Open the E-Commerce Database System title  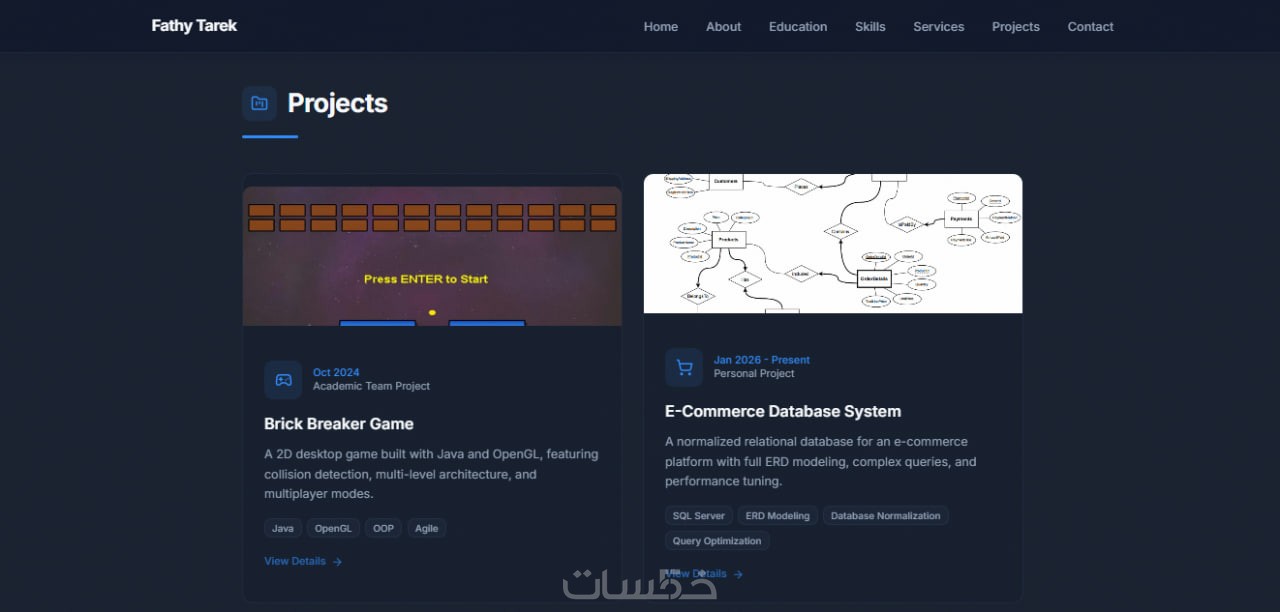click(783, 411)
